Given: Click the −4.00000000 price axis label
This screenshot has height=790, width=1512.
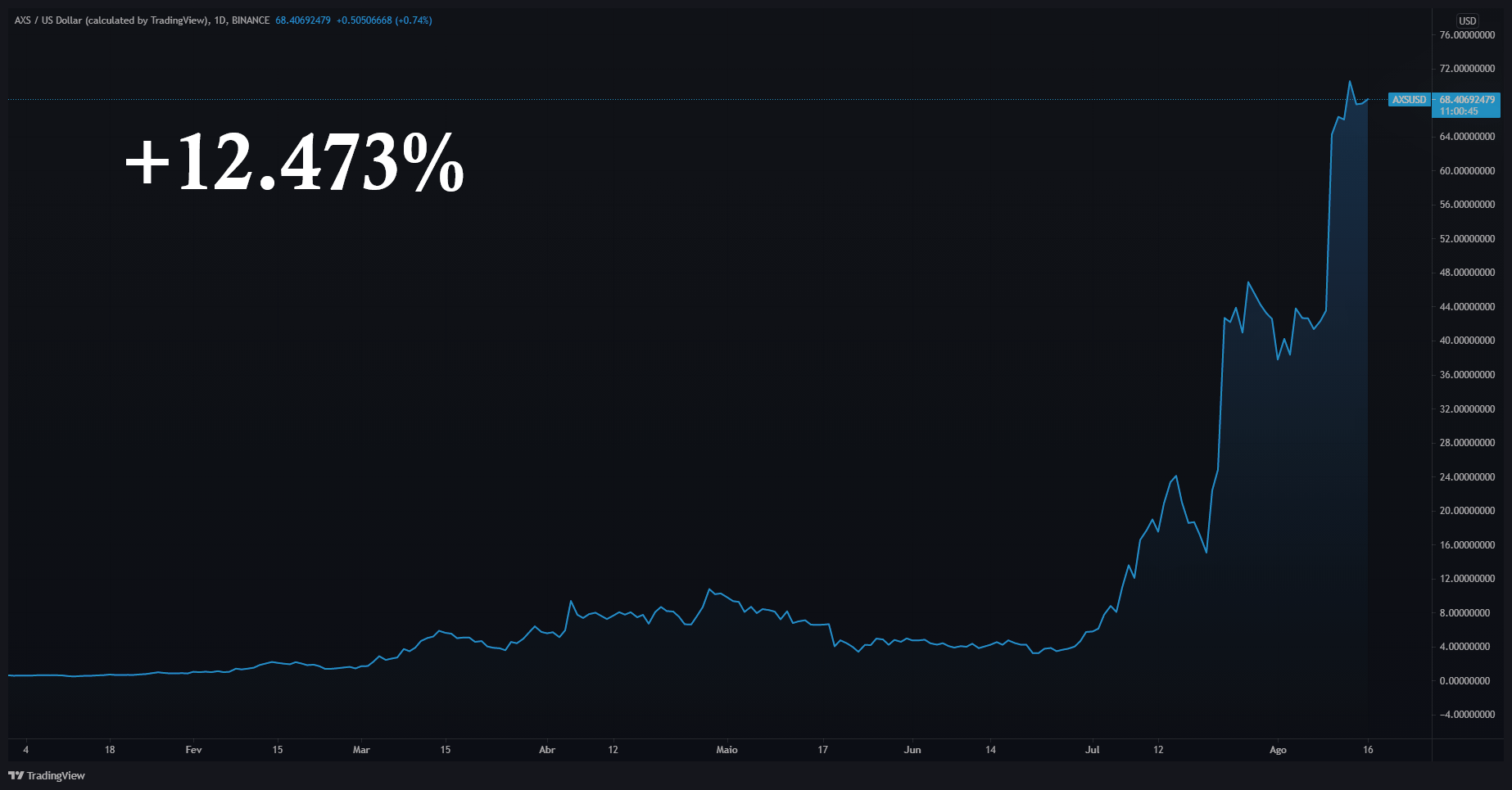Looking at the screenshot, I should 1467,715.
